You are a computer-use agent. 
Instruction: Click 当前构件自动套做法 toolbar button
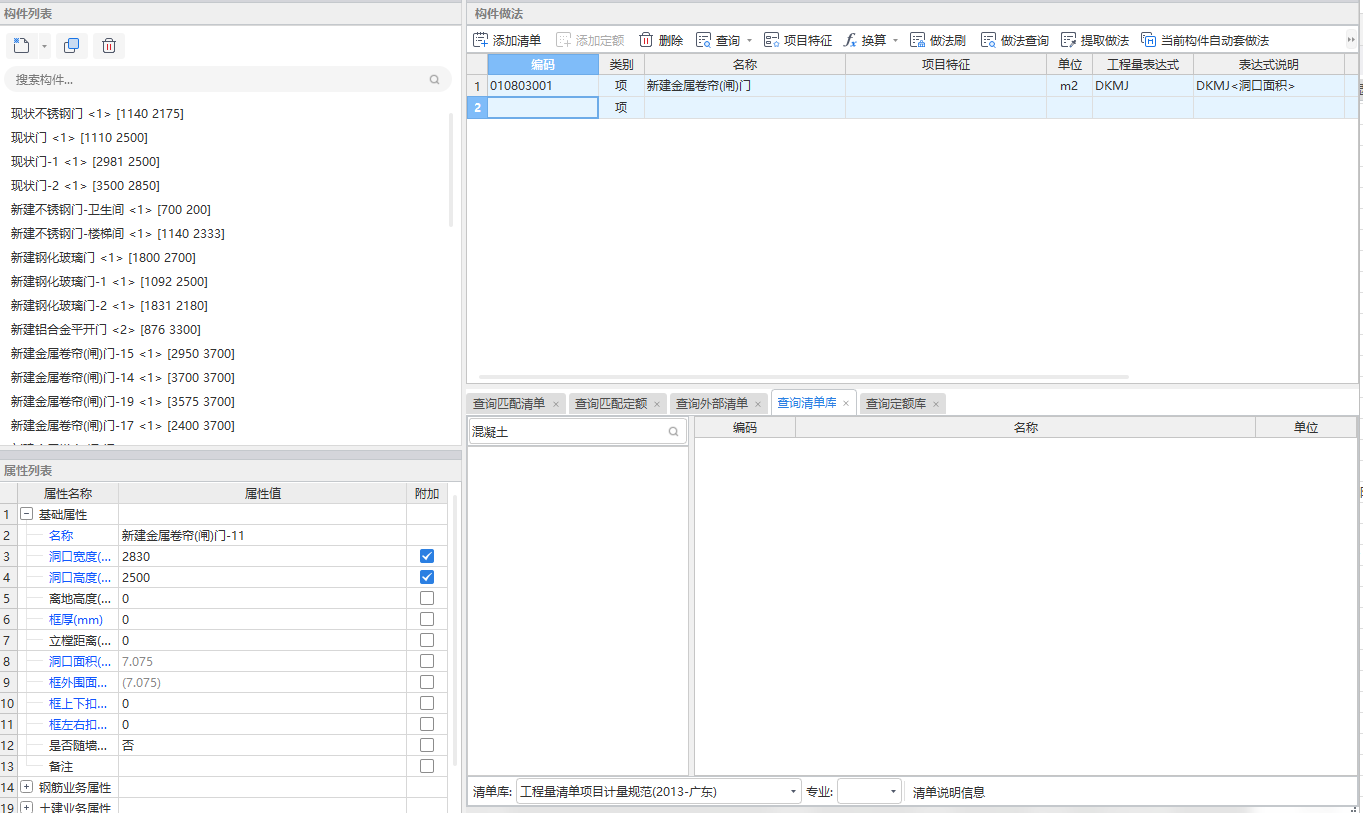coord(1205,41)
